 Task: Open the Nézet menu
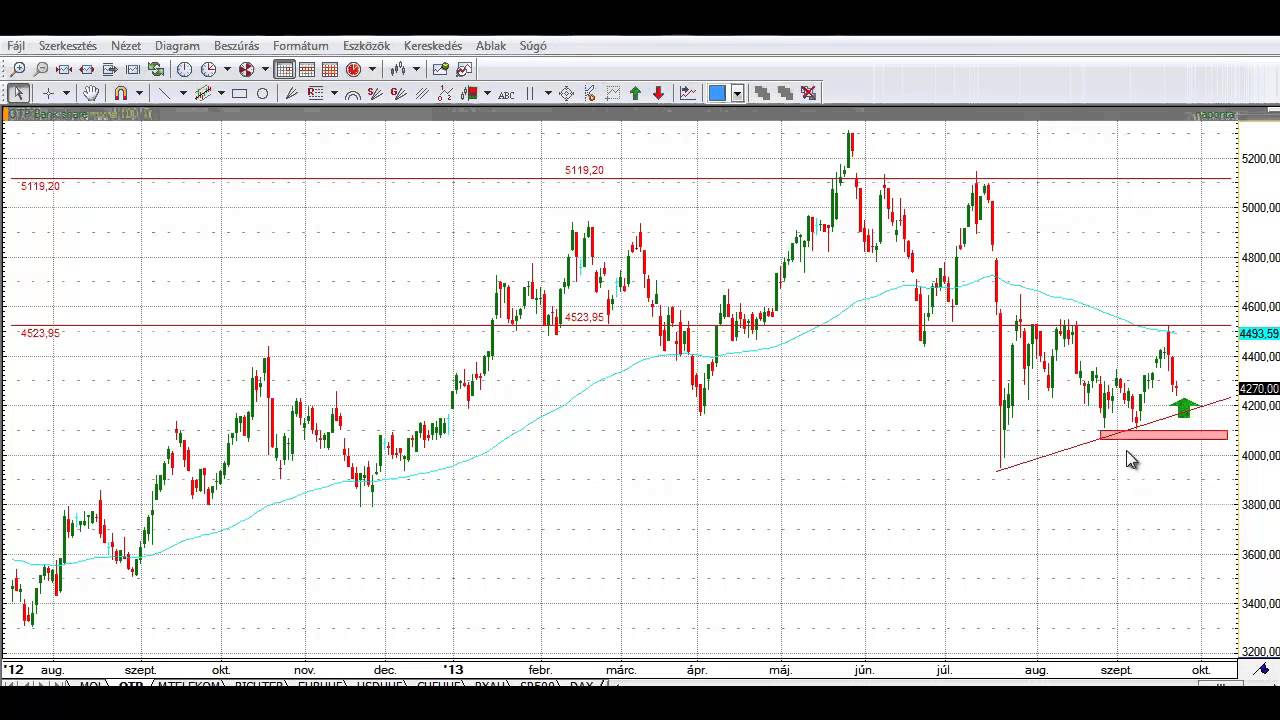coord(126,46)
